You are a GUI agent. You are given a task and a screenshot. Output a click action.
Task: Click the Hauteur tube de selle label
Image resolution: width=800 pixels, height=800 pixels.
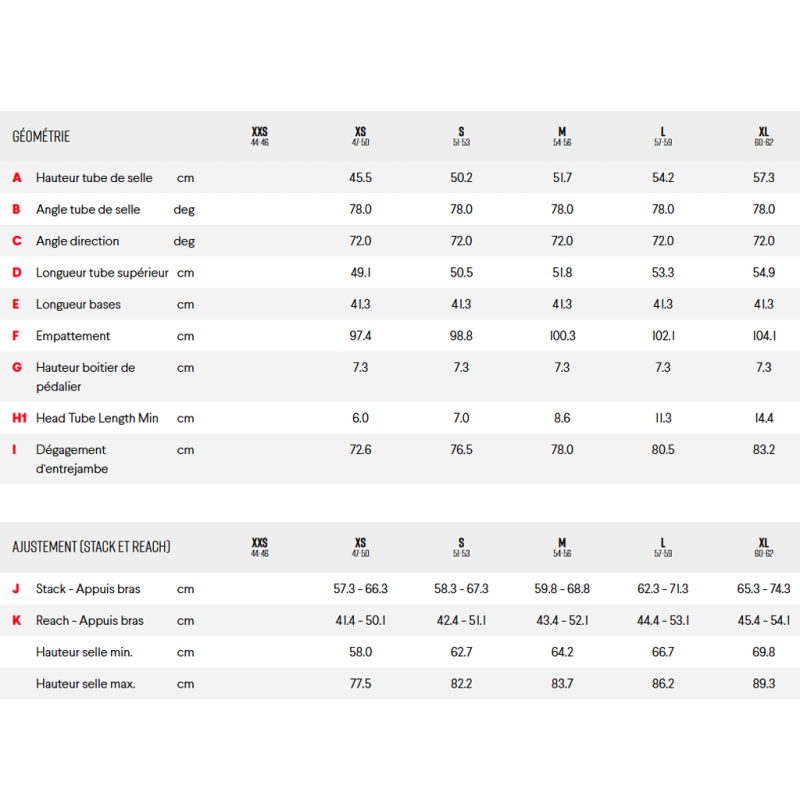(94, 178)
